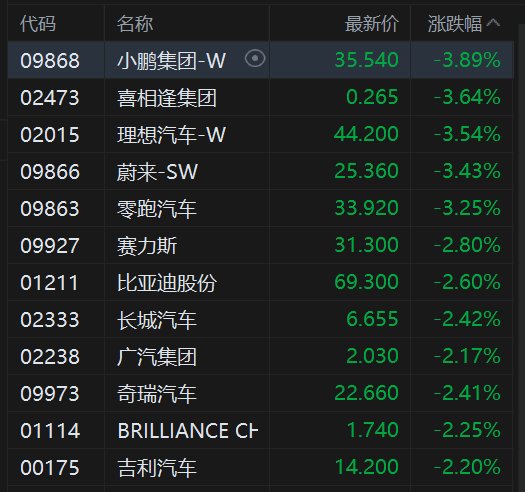Select stock code 09868
525x492 pixels.
50,61
